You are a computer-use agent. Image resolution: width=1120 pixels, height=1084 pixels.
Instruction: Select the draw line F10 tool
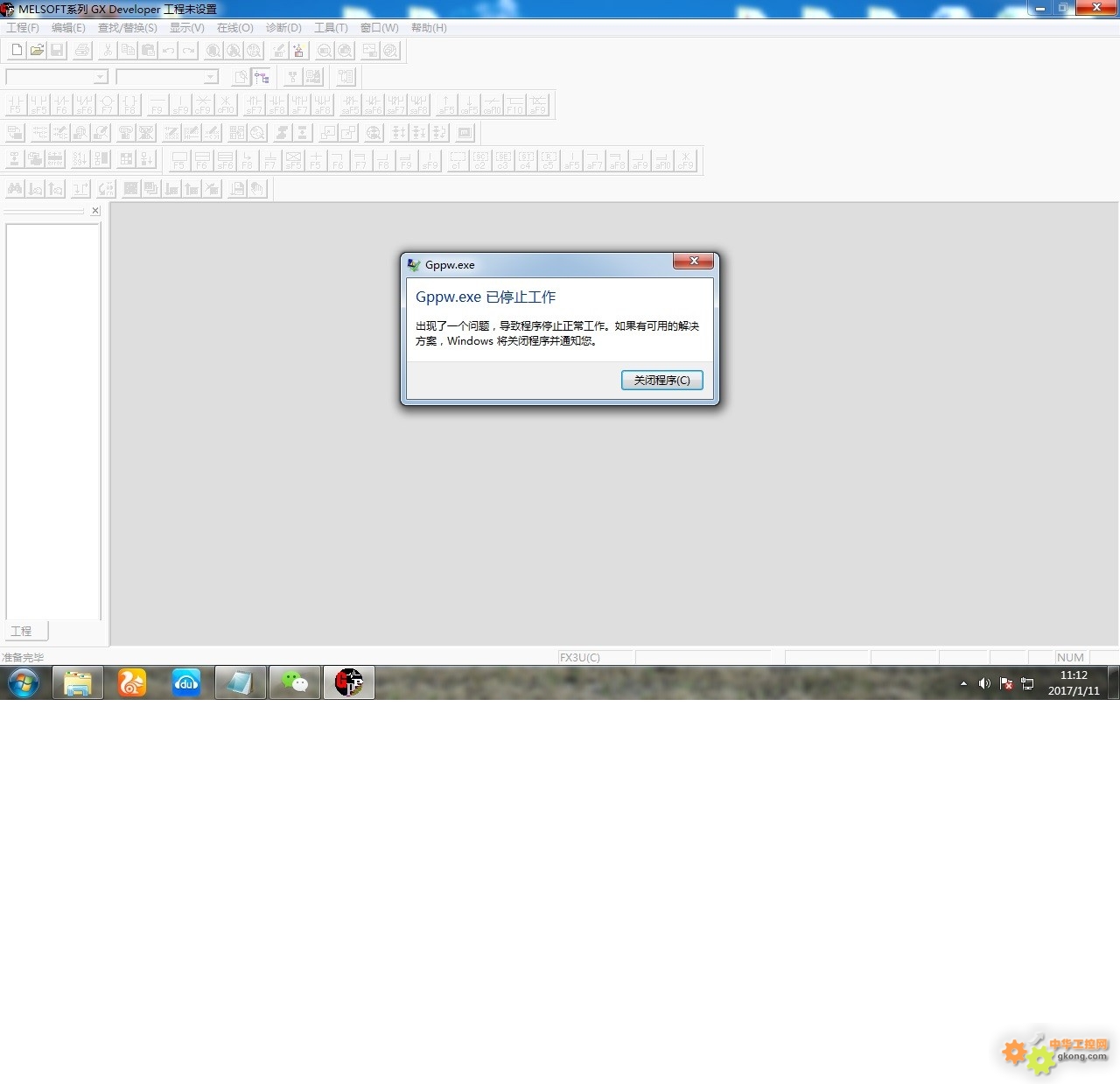point(514,105)
